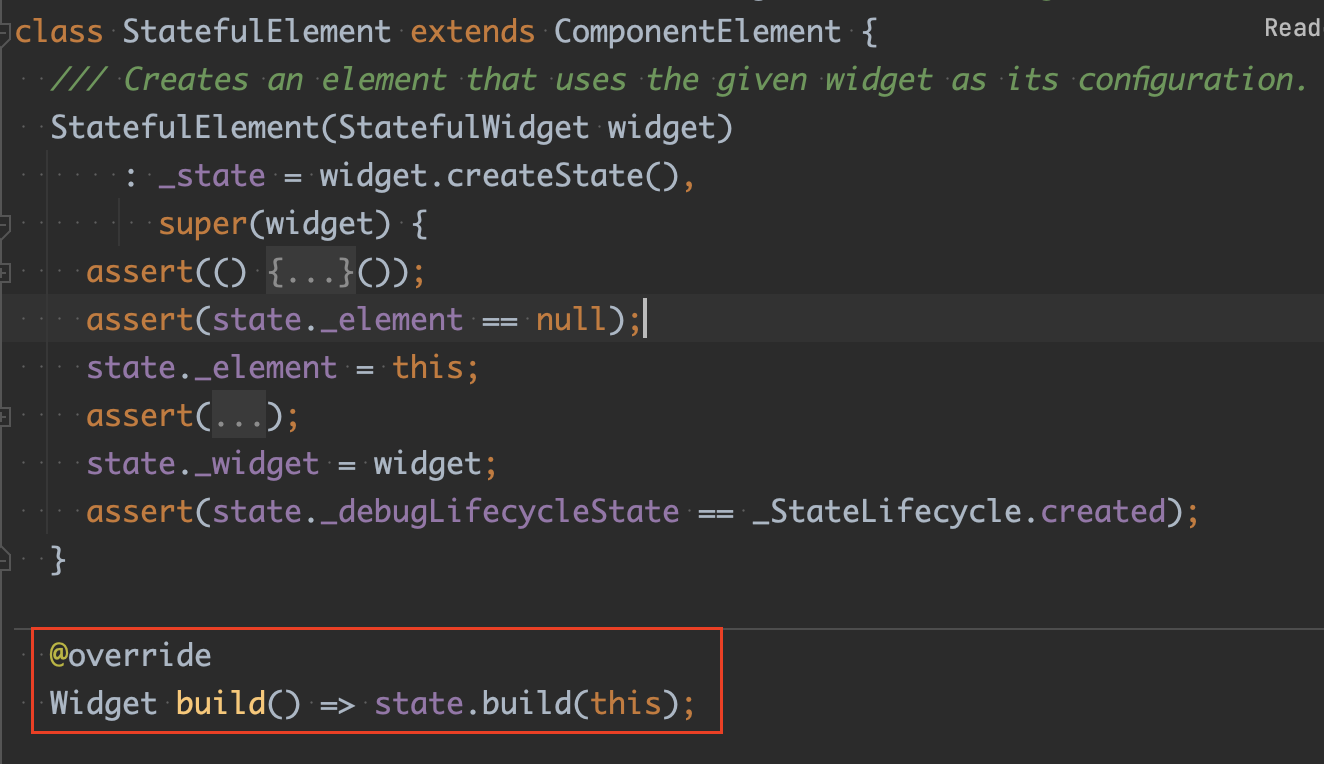Click ComponentElement in the extends clause

pyautogui.click(x=698, y=32)
